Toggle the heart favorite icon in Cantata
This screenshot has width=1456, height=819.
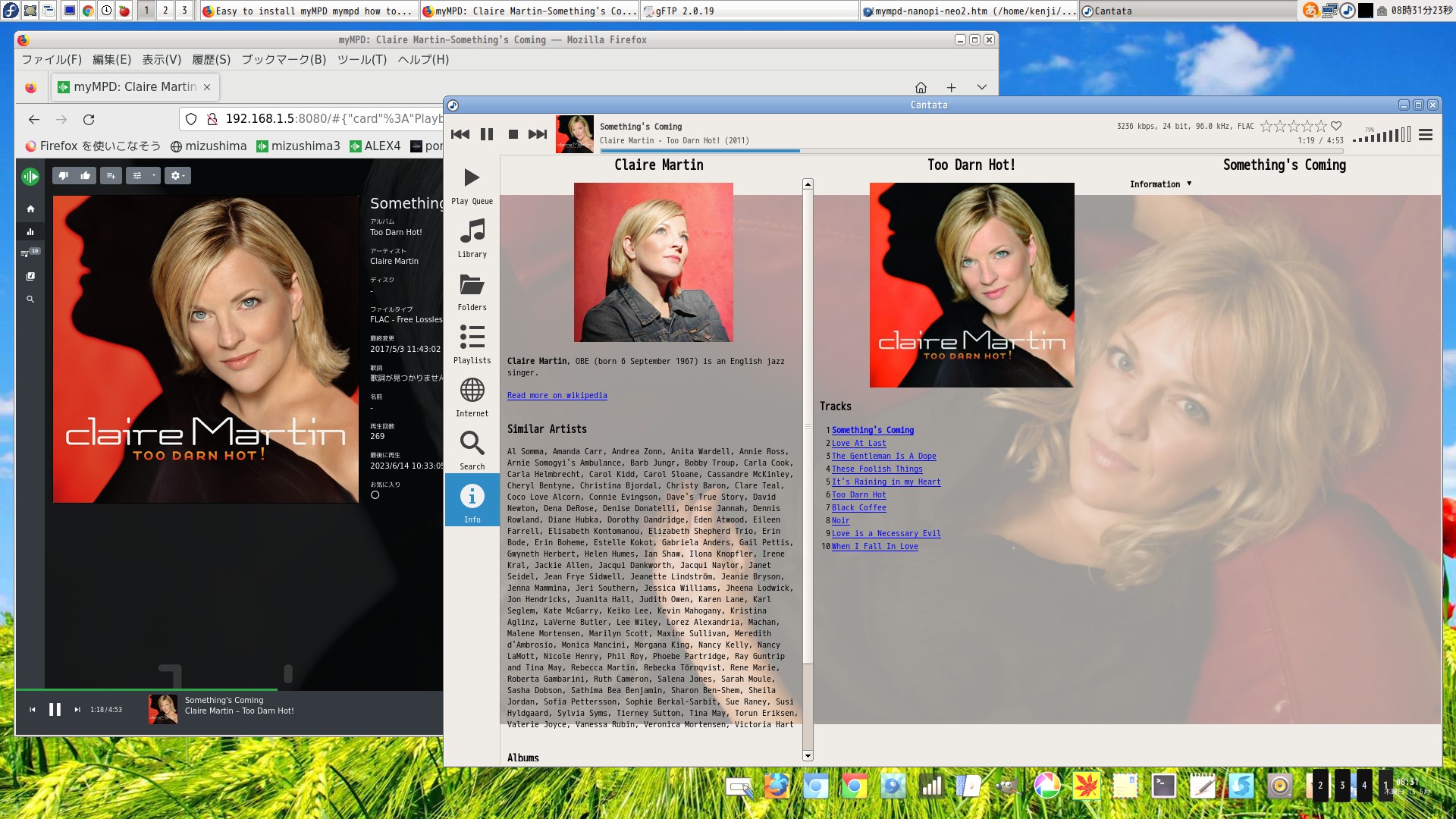click(x=1336, y=126)
